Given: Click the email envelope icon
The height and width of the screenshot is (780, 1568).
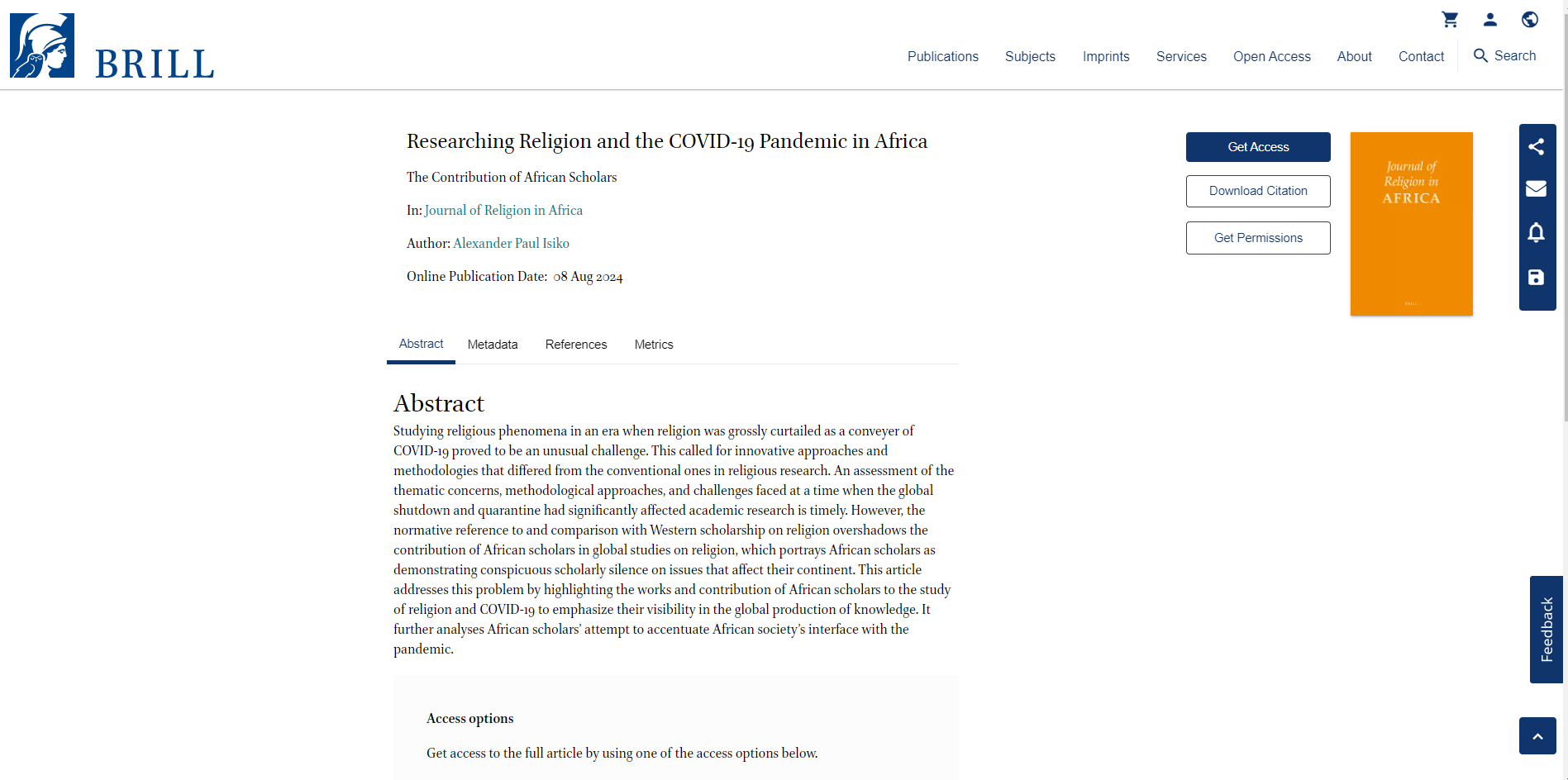Looking at the screenshot, I should click(x=1537, y=188).
